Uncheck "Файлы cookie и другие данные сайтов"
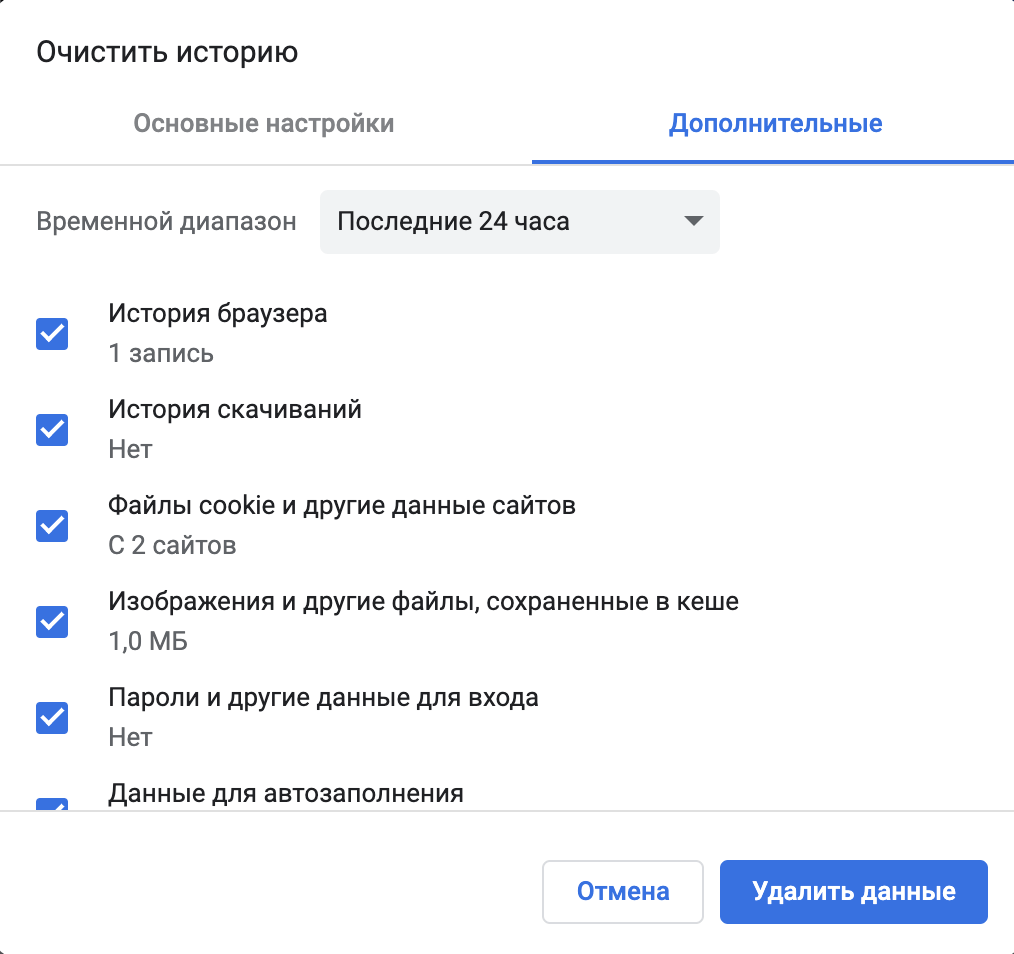The height and width of the screenshot is (954, 1014). (x=51, y=525)
